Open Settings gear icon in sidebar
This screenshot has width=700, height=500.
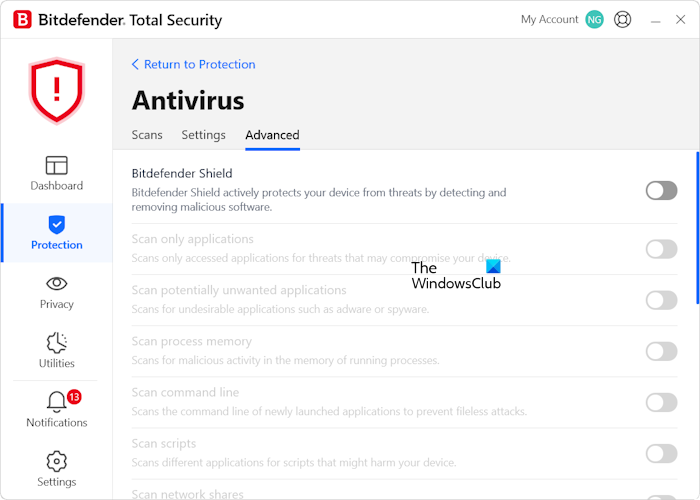(56, 461)
